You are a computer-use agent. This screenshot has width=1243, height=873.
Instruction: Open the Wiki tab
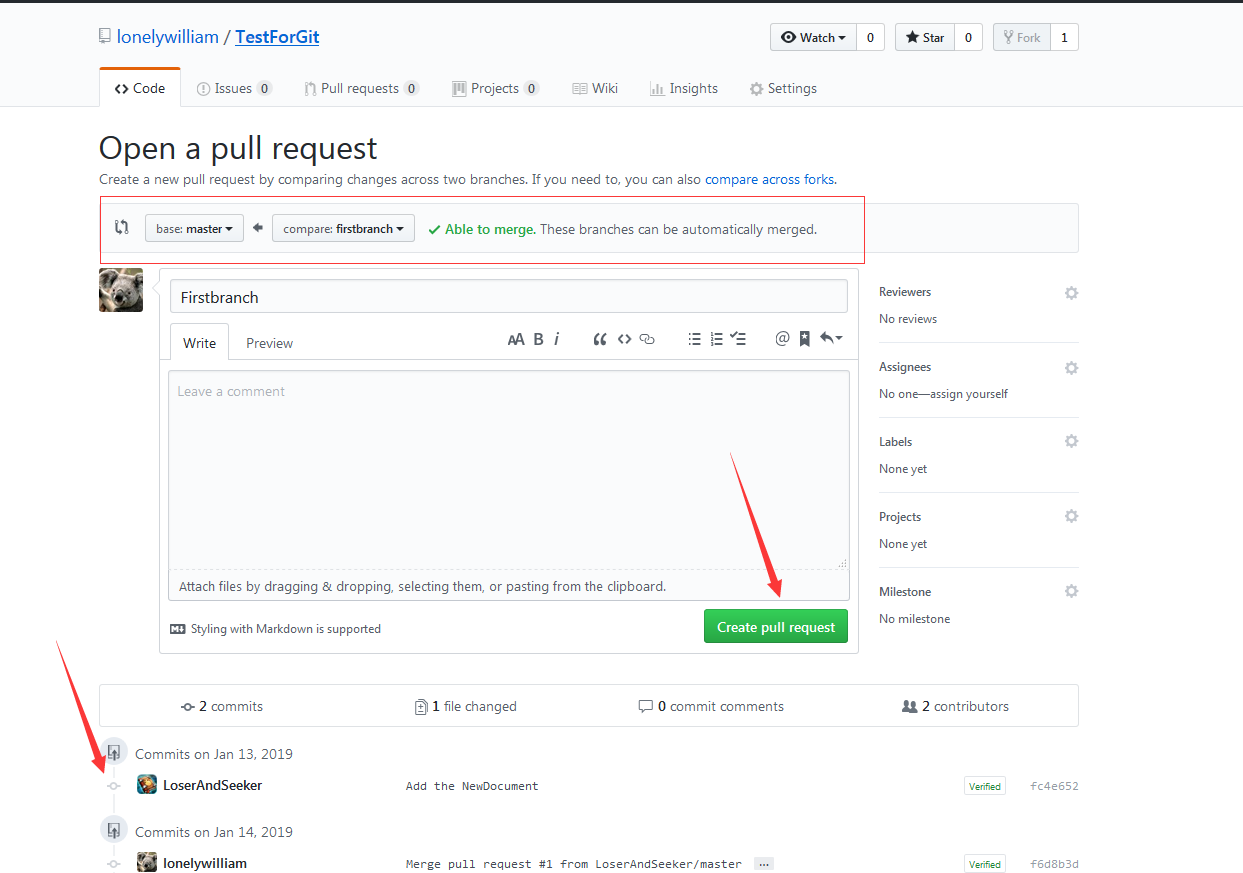[x=595, y=88]
